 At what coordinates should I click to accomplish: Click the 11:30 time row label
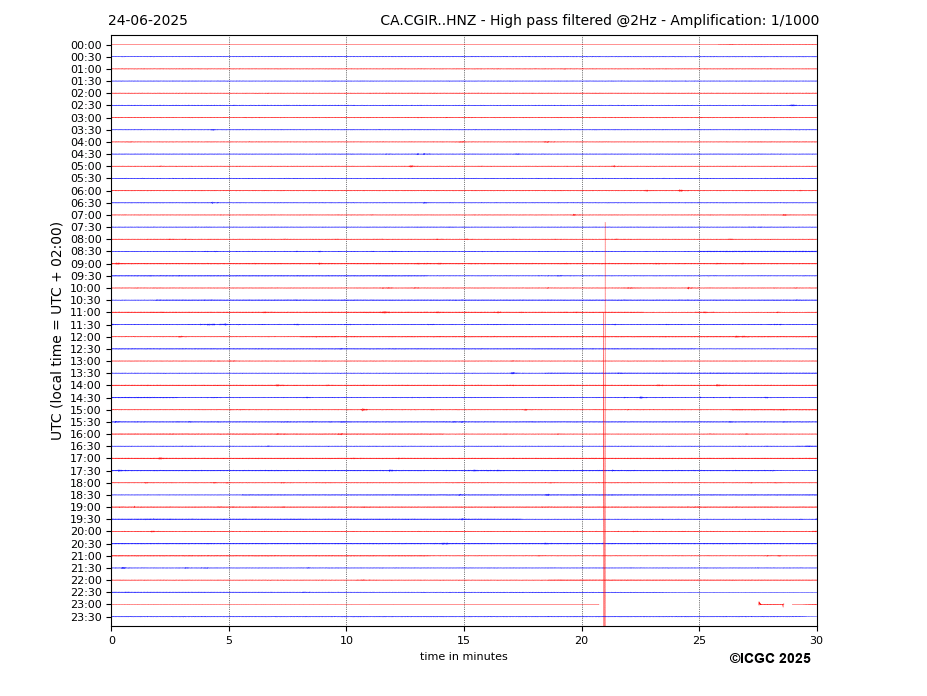[x=86, y=325]
